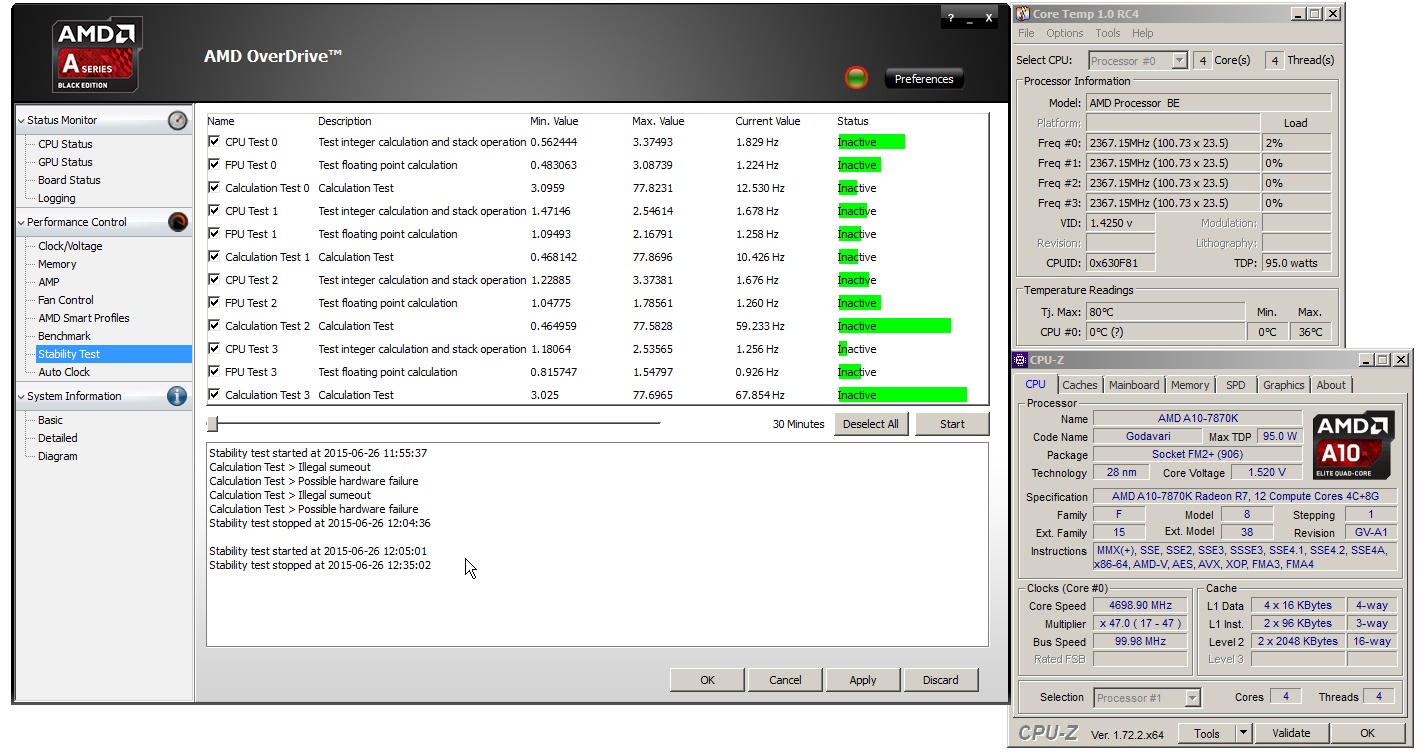Open the Help menu in Core Temp
The height and width of the screenshot is (754, 1421).
pos(1143,33)
